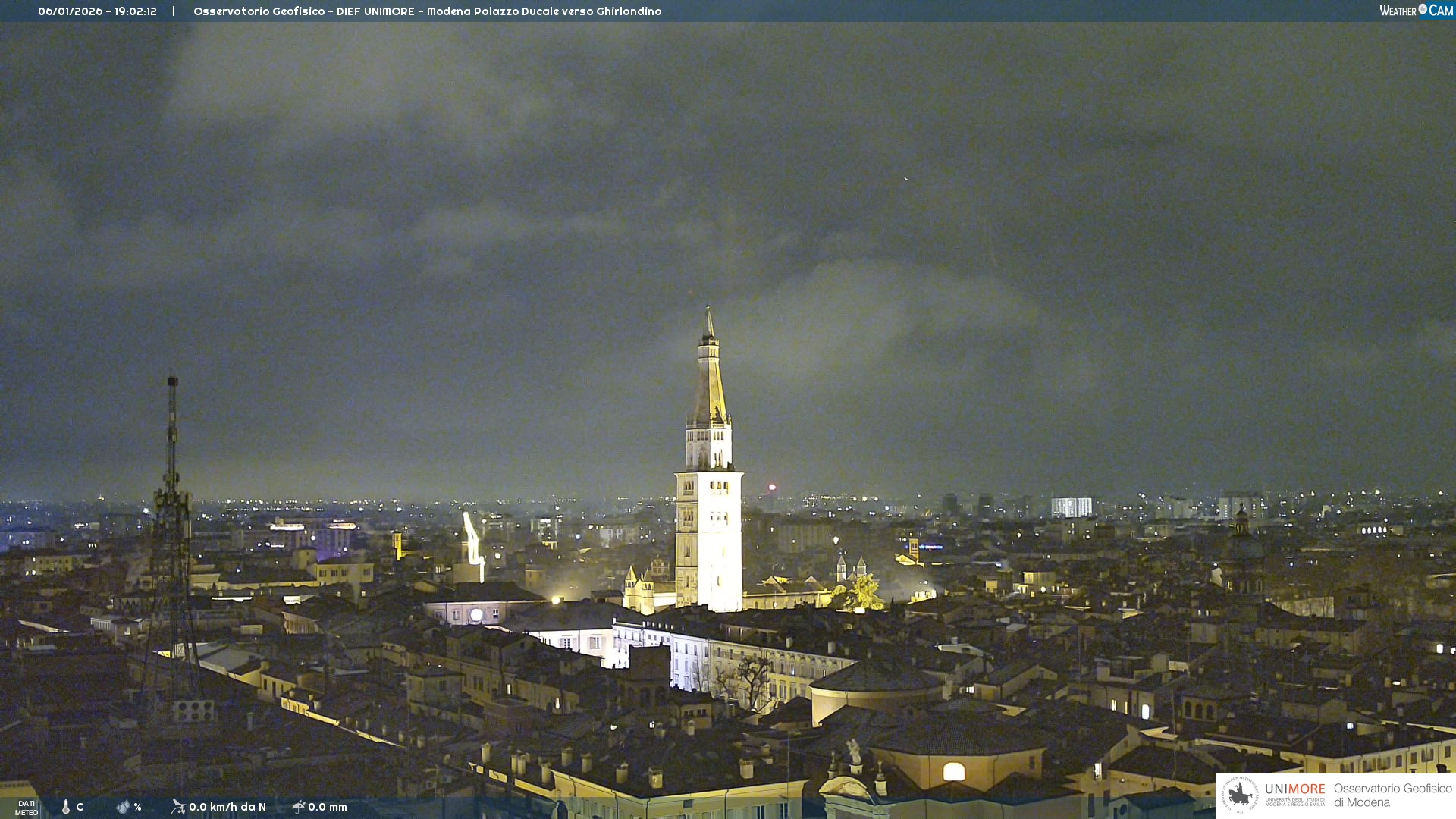Screen dimensions: 1456x819
Task: Click the humidity water droplets icon
Action: (x=123, y=807)
